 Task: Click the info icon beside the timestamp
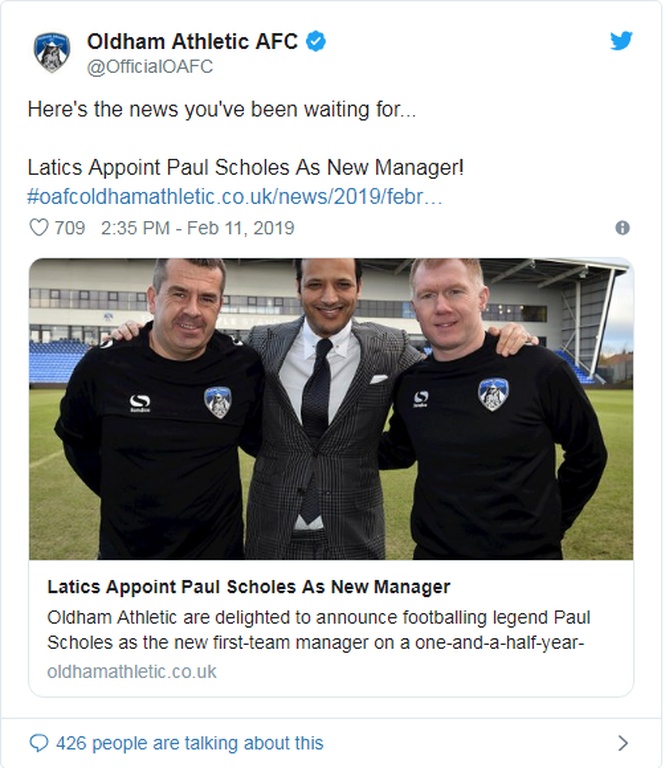pyautogui.click(x=622, y=228)
